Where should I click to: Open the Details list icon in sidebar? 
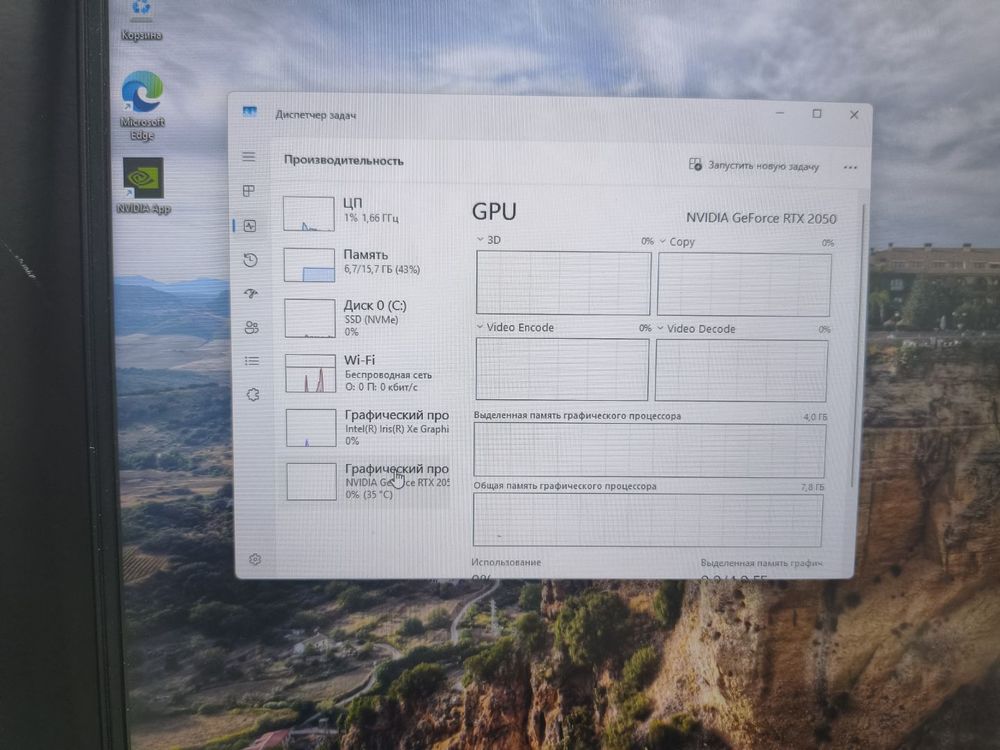252,361
